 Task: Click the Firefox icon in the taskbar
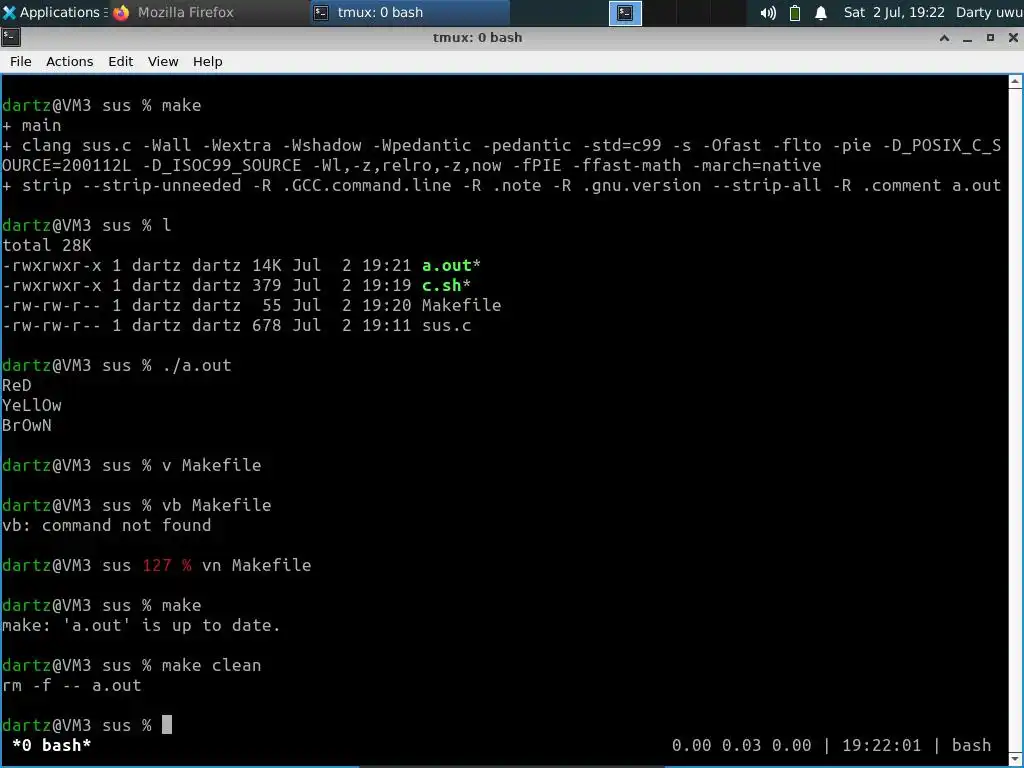(x=121, y=12)
